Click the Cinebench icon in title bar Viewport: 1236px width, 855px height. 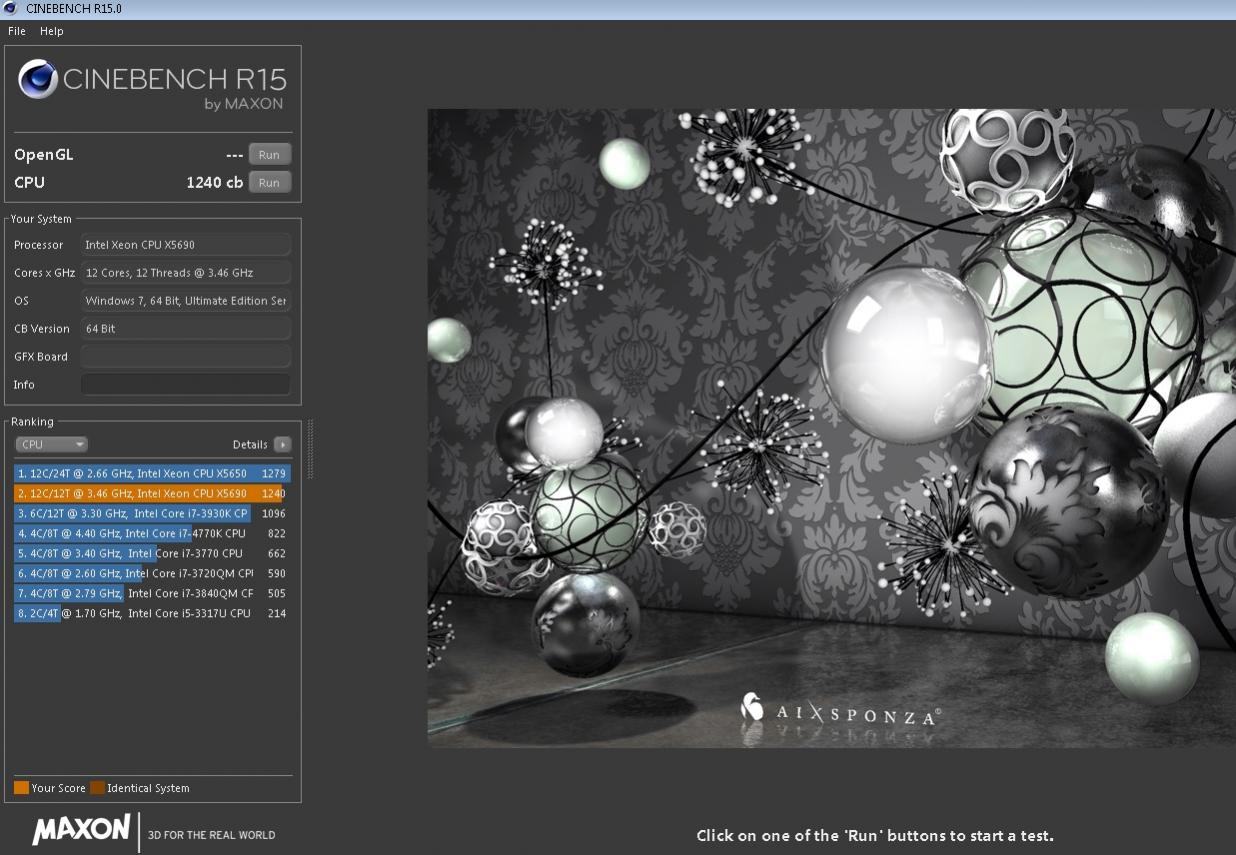point(9,9)
